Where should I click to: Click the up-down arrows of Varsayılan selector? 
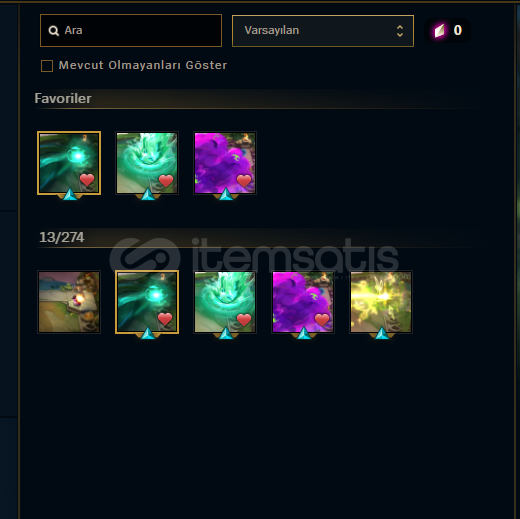click(x=400, y=31)
